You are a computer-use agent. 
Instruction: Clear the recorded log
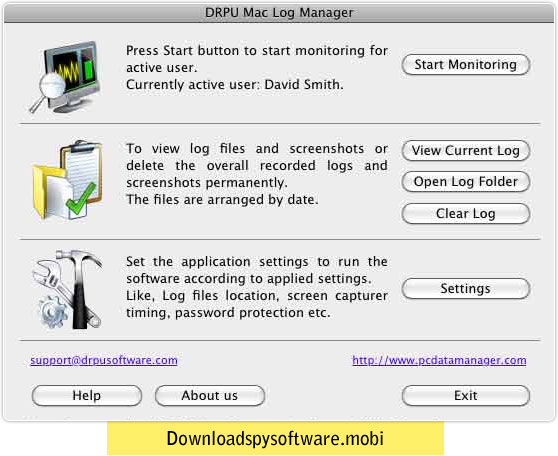[x=466, y=214]
